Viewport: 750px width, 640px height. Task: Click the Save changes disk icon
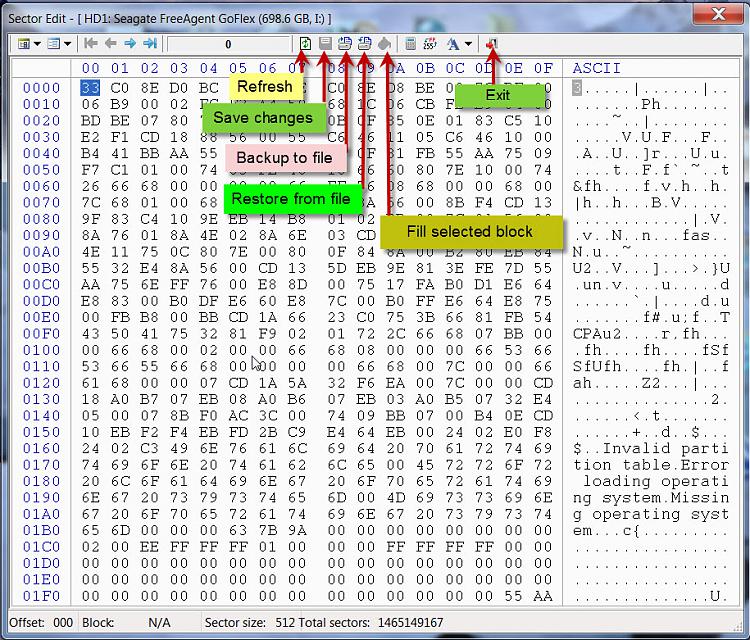(x=325, y=44)
